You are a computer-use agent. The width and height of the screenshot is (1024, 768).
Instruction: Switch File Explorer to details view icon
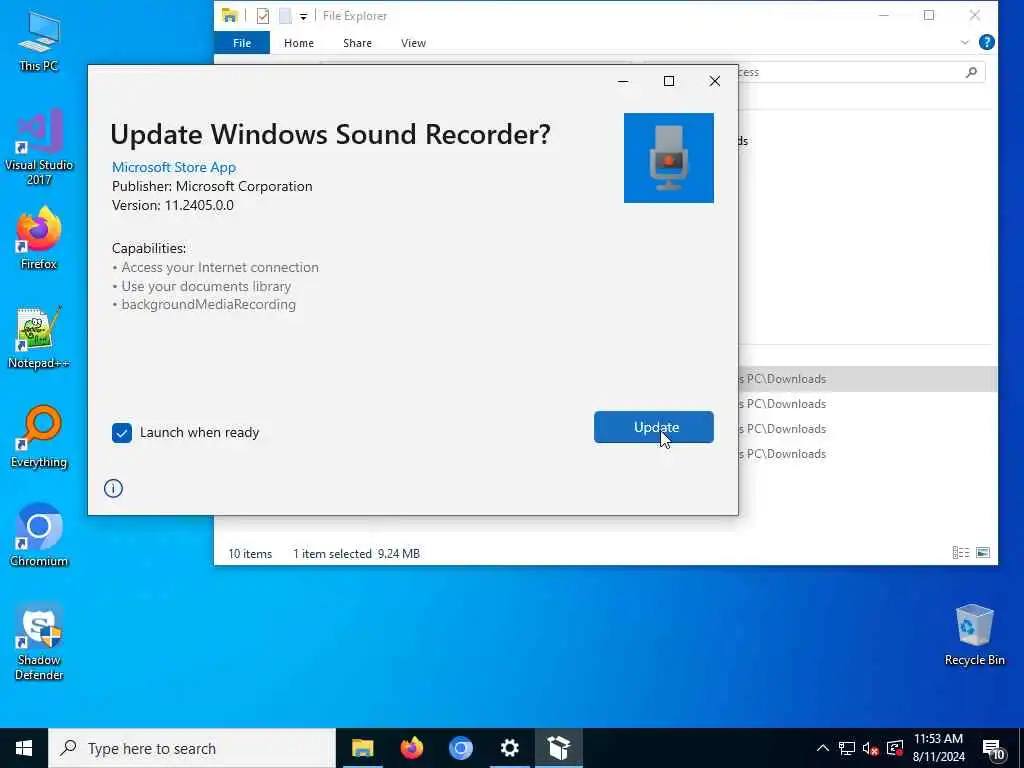click(961, 552)
